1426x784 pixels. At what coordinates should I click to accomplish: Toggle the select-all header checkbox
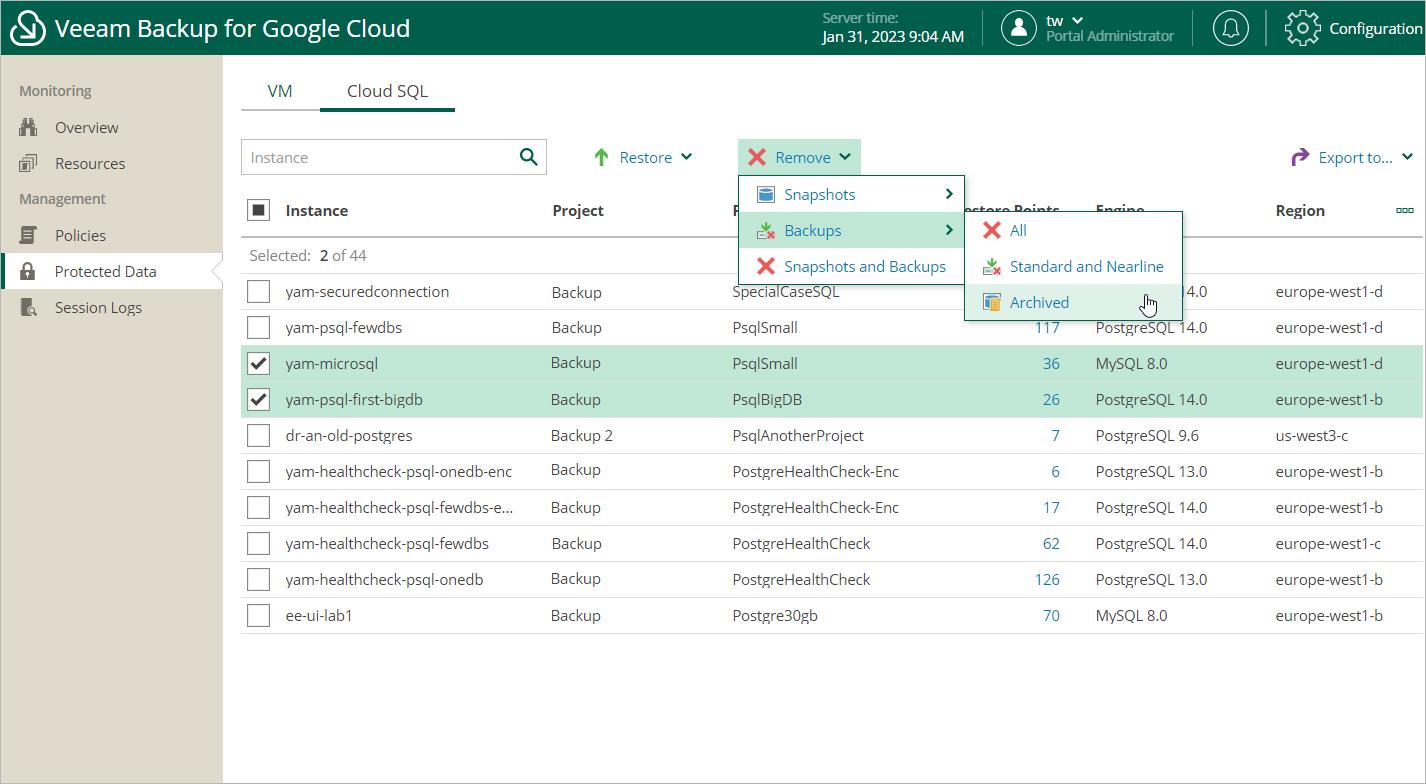tap(259, 210)
